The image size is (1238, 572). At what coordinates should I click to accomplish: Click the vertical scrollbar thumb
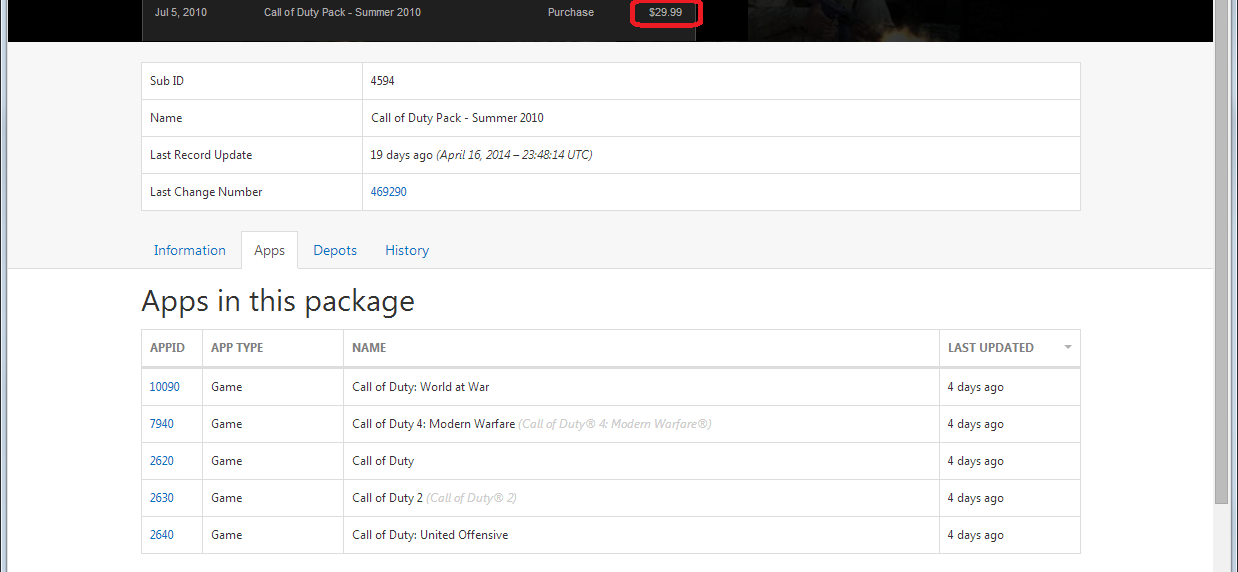coord(1222,250)
